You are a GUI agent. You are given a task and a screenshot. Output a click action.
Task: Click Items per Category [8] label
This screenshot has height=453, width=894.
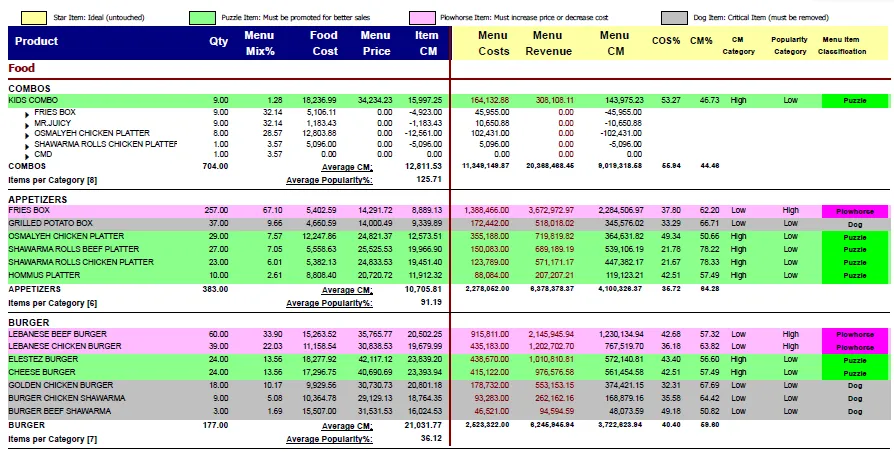(x=52, y=180)
